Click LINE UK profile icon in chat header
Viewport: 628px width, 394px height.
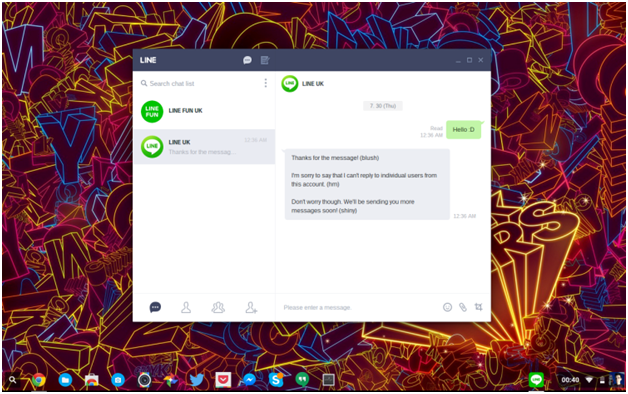coord(290,83)
